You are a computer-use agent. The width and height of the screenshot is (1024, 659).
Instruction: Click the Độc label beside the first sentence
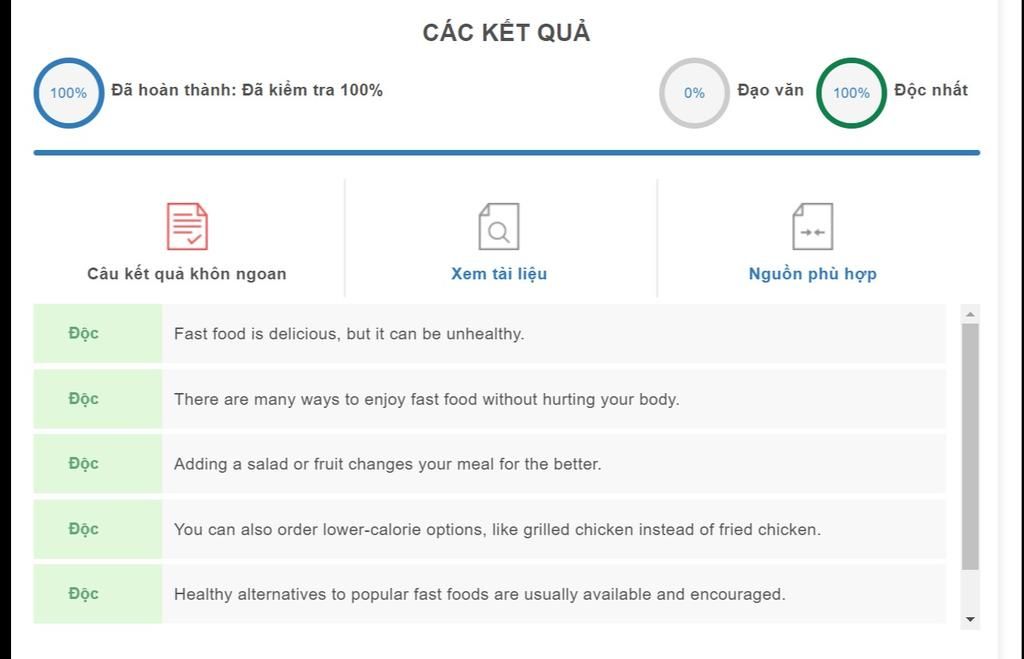click(84, 333)
